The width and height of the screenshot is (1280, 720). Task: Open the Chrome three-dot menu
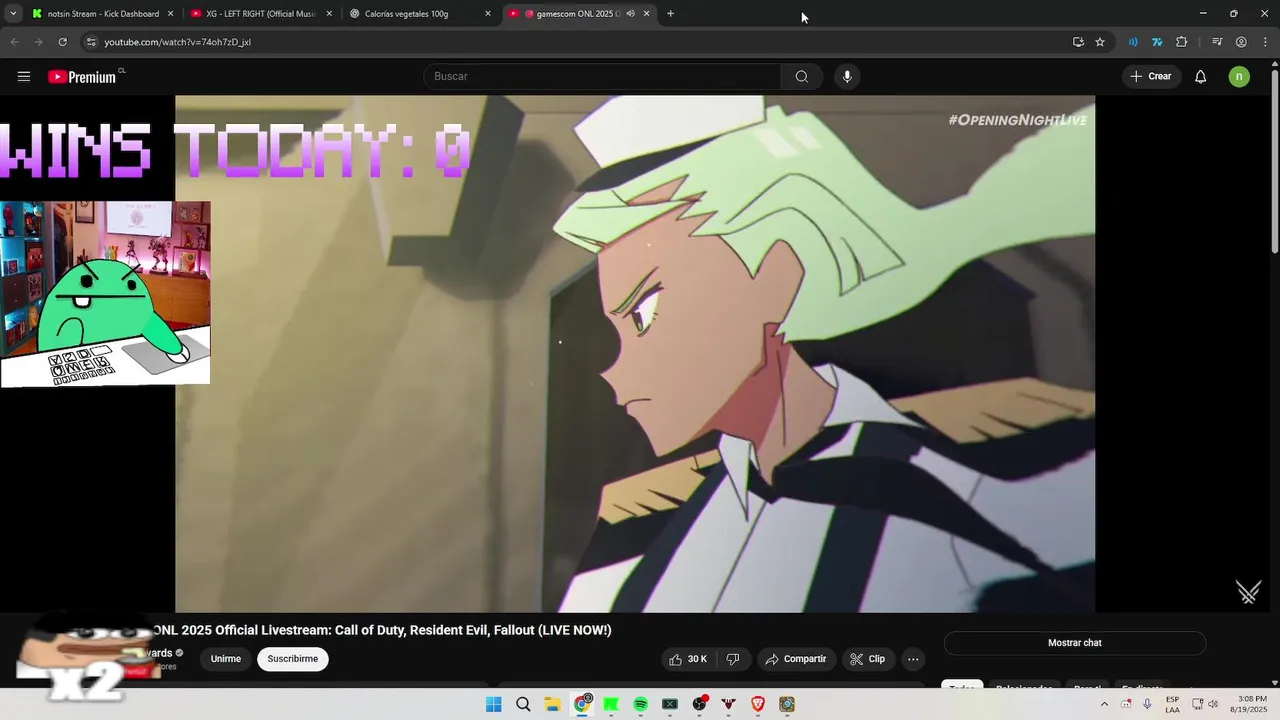[1265, 42]
